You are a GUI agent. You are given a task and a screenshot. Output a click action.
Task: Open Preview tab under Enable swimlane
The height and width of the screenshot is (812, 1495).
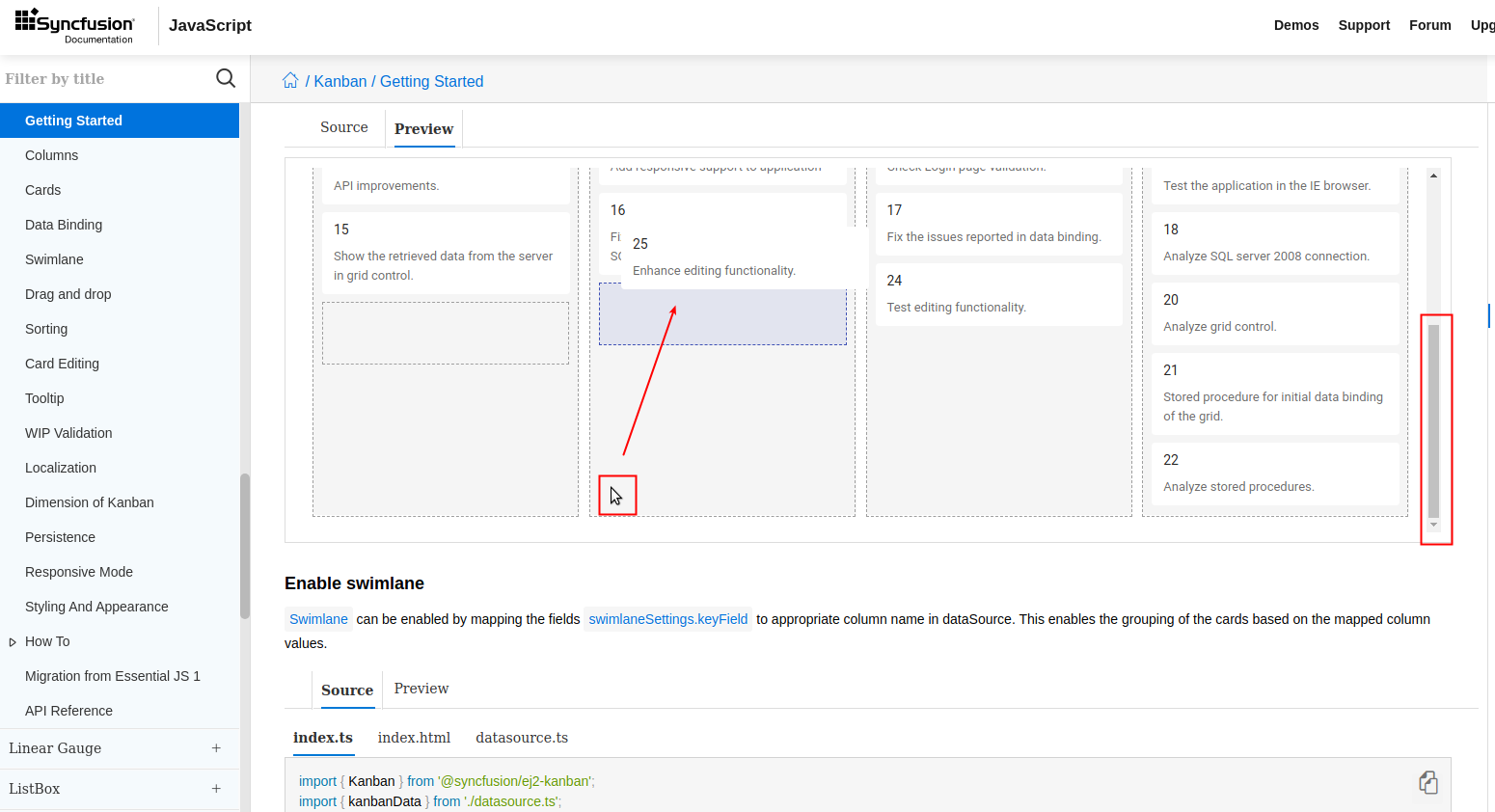[x=421, y=689]
